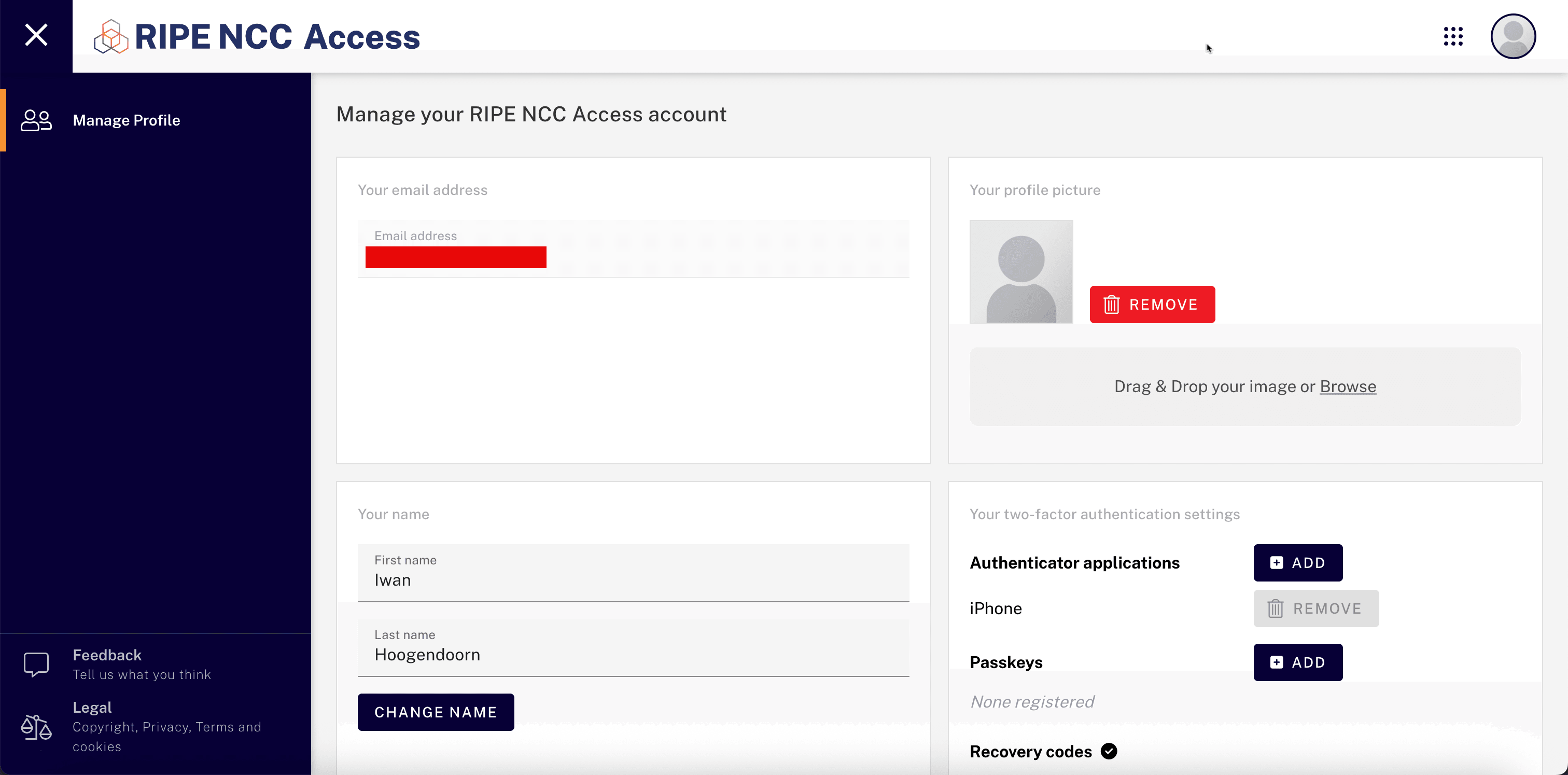Add an authenticator application

(x=1297, y=563)
